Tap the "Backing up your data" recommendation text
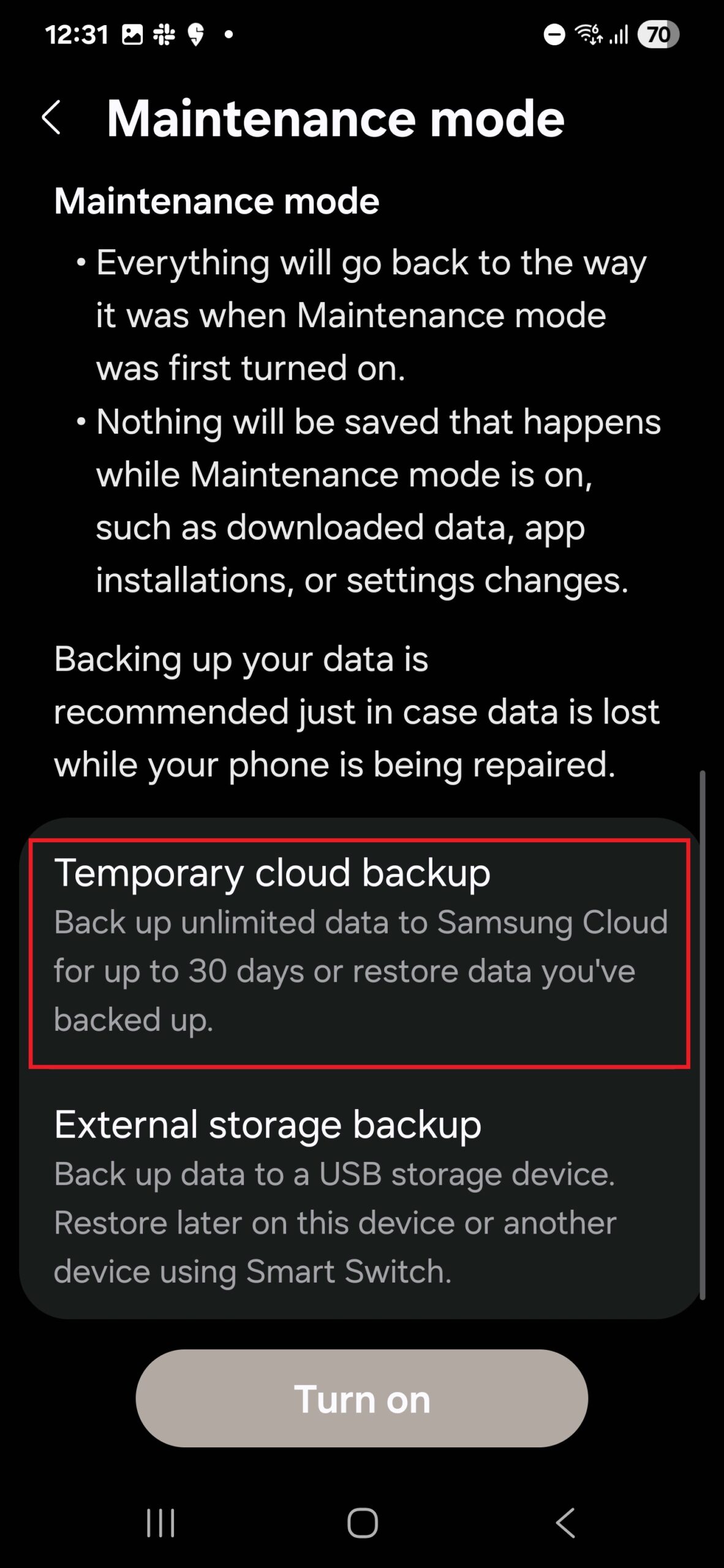724x1568 pixels. [356, 712]
